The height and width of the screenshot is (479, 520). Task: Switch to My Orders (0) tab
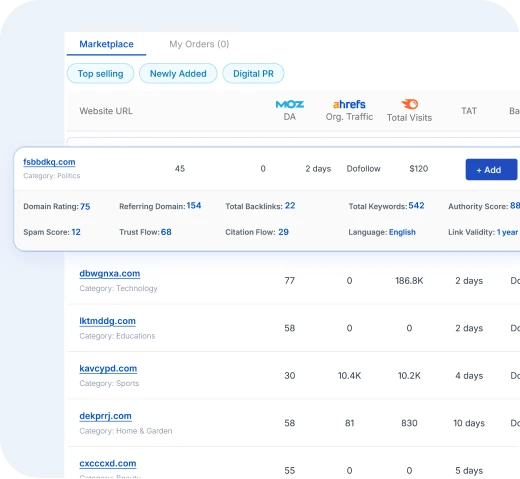[x=199, y=44]
